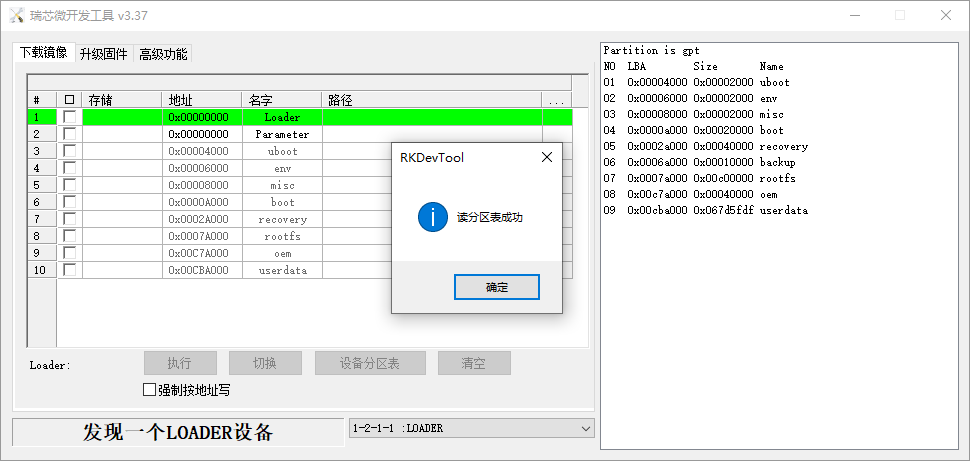
Task: Select the 下载镜像 tab
Action: pos(43,53)
